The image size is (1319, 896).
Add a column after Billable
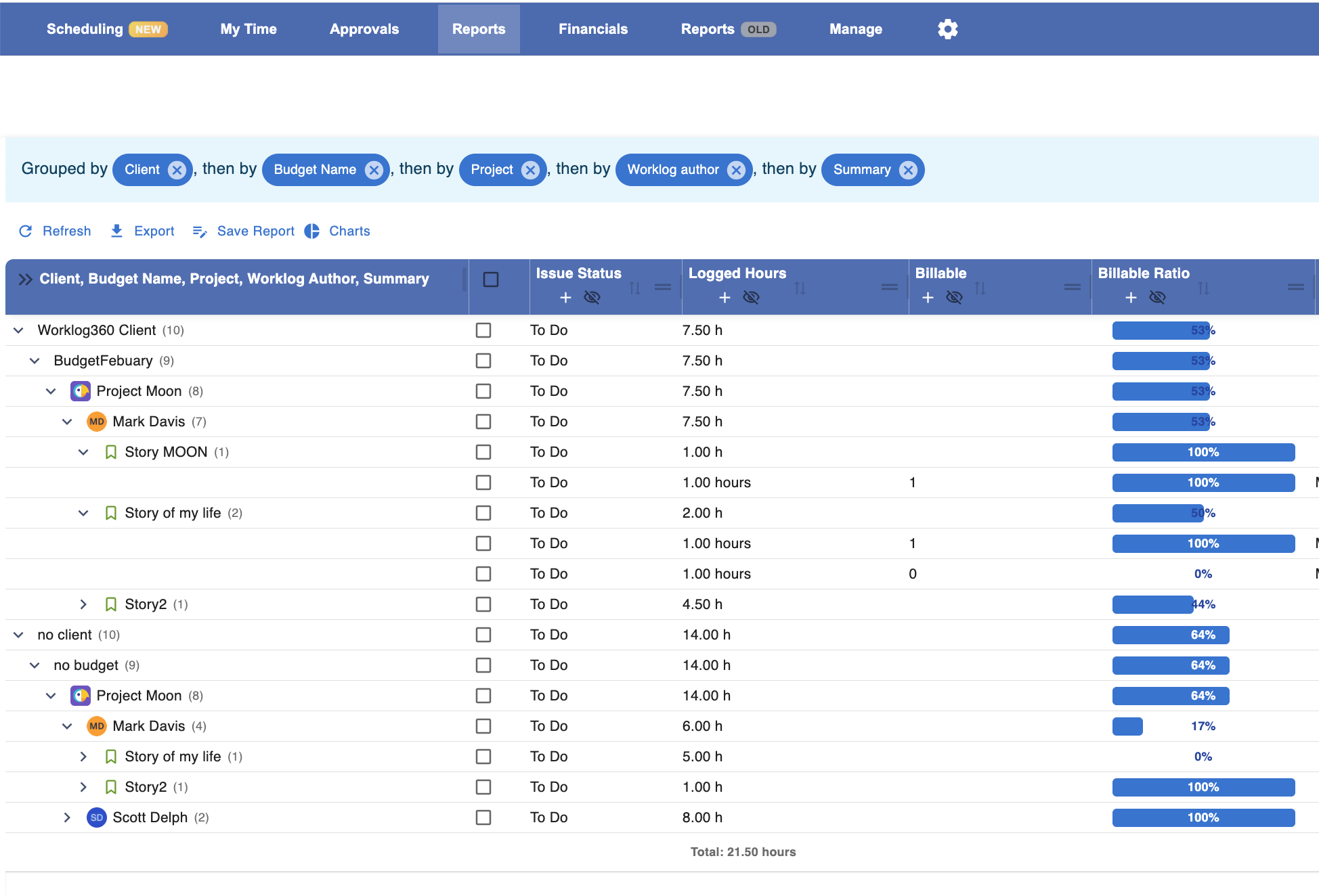click(928, 298)
